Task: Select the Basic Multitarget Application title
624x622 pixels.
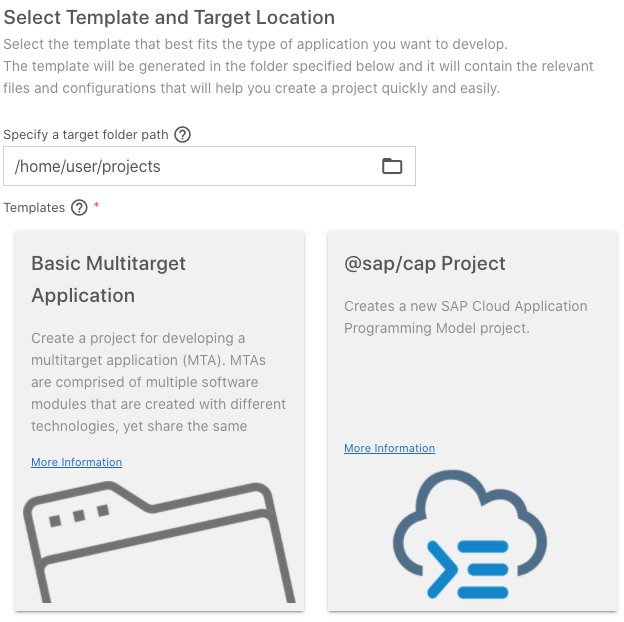Action: [x=108, y=279]
